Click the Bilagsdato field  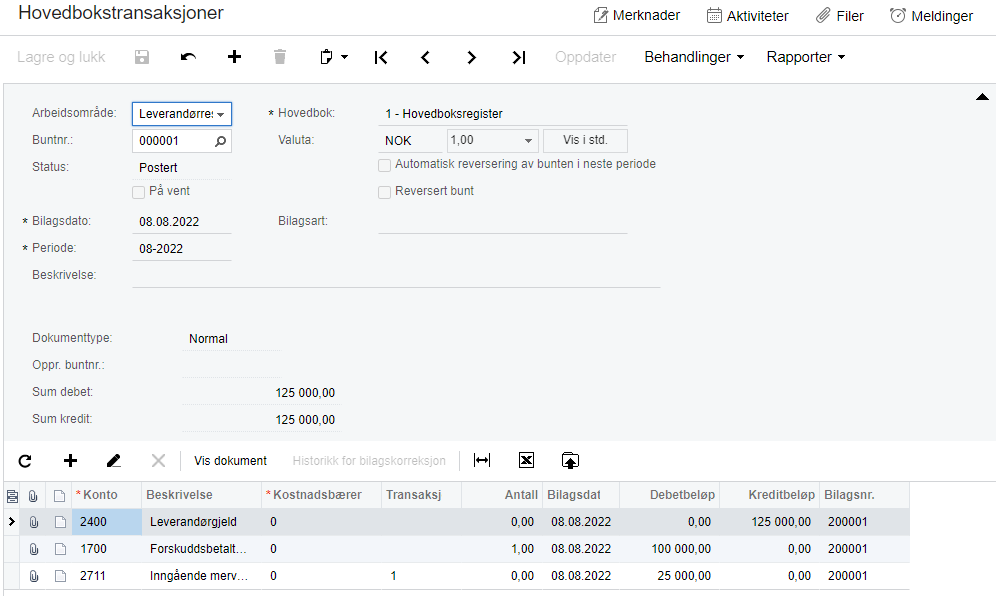tap(182, 222)
